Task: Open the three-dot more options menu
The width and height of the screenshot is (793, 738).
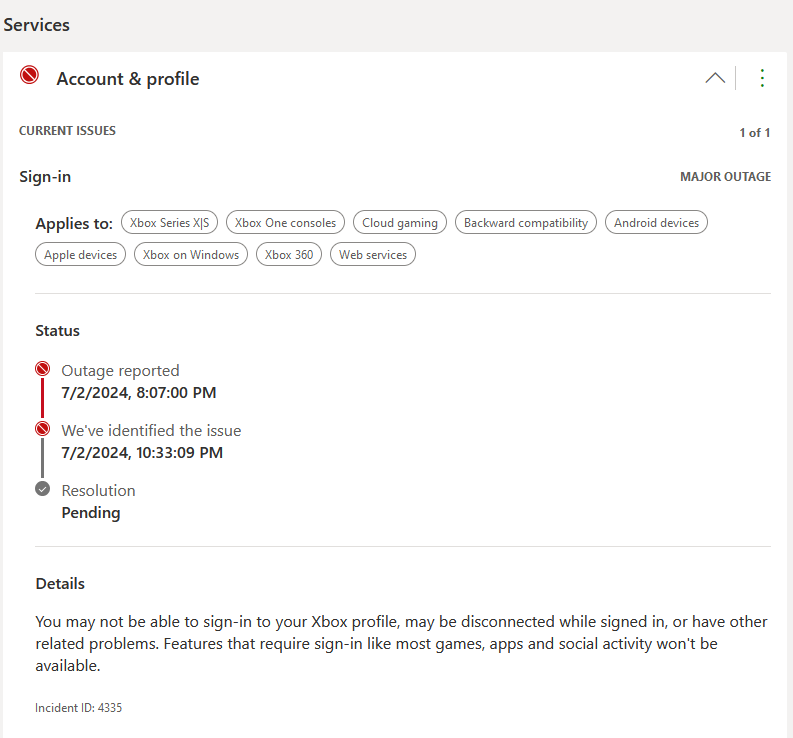Action: (762, 78)
